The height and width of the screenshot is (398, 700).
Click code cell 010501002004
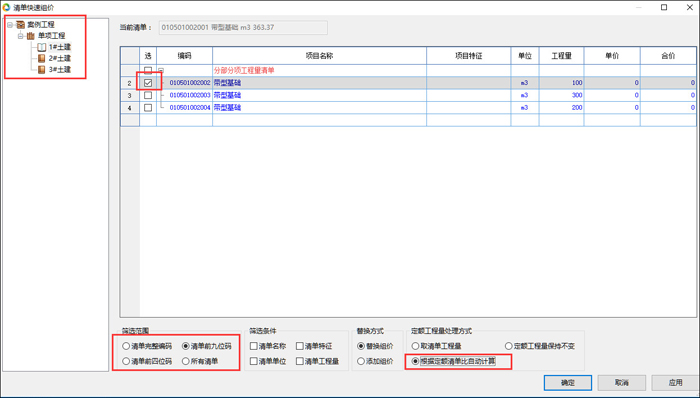click(190, 108)
